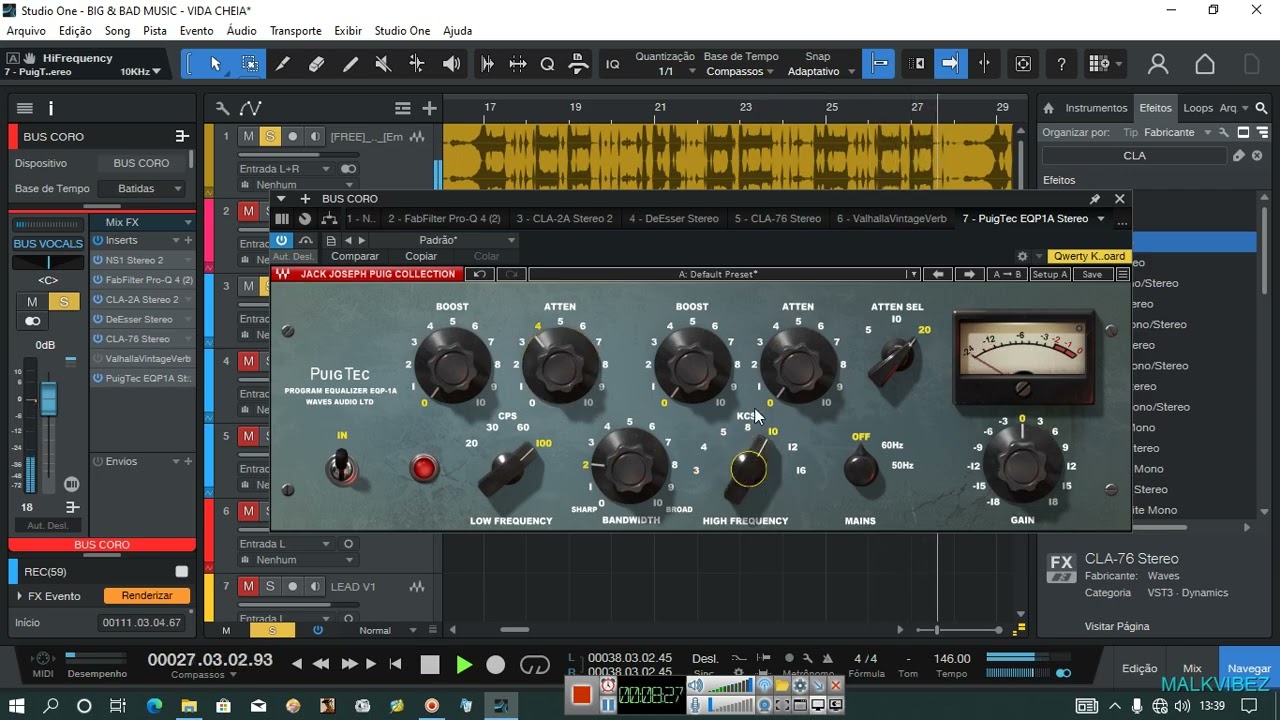Image resolution: width=1280 pixels, height=720 pixels.
Task: Load next Waves preset arrow
Action: click(968, 274)
